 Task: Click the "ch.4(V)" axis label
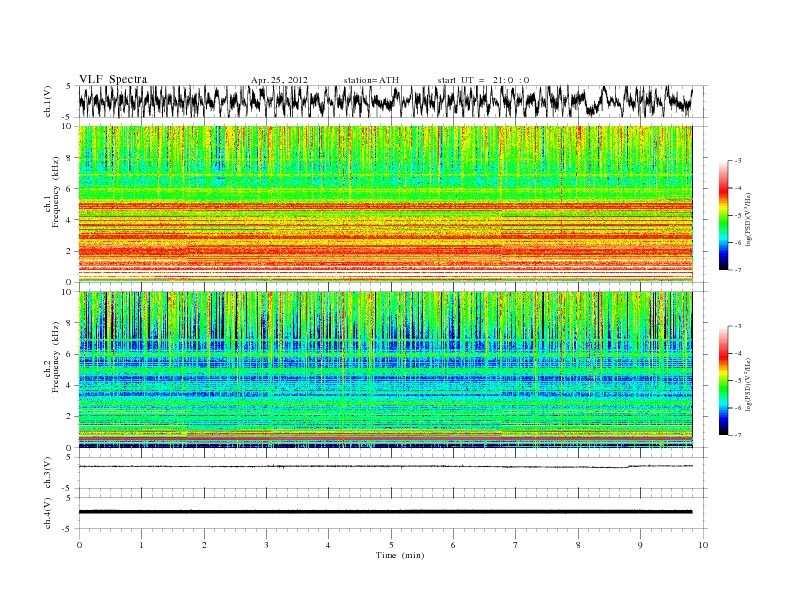(48, 513)
